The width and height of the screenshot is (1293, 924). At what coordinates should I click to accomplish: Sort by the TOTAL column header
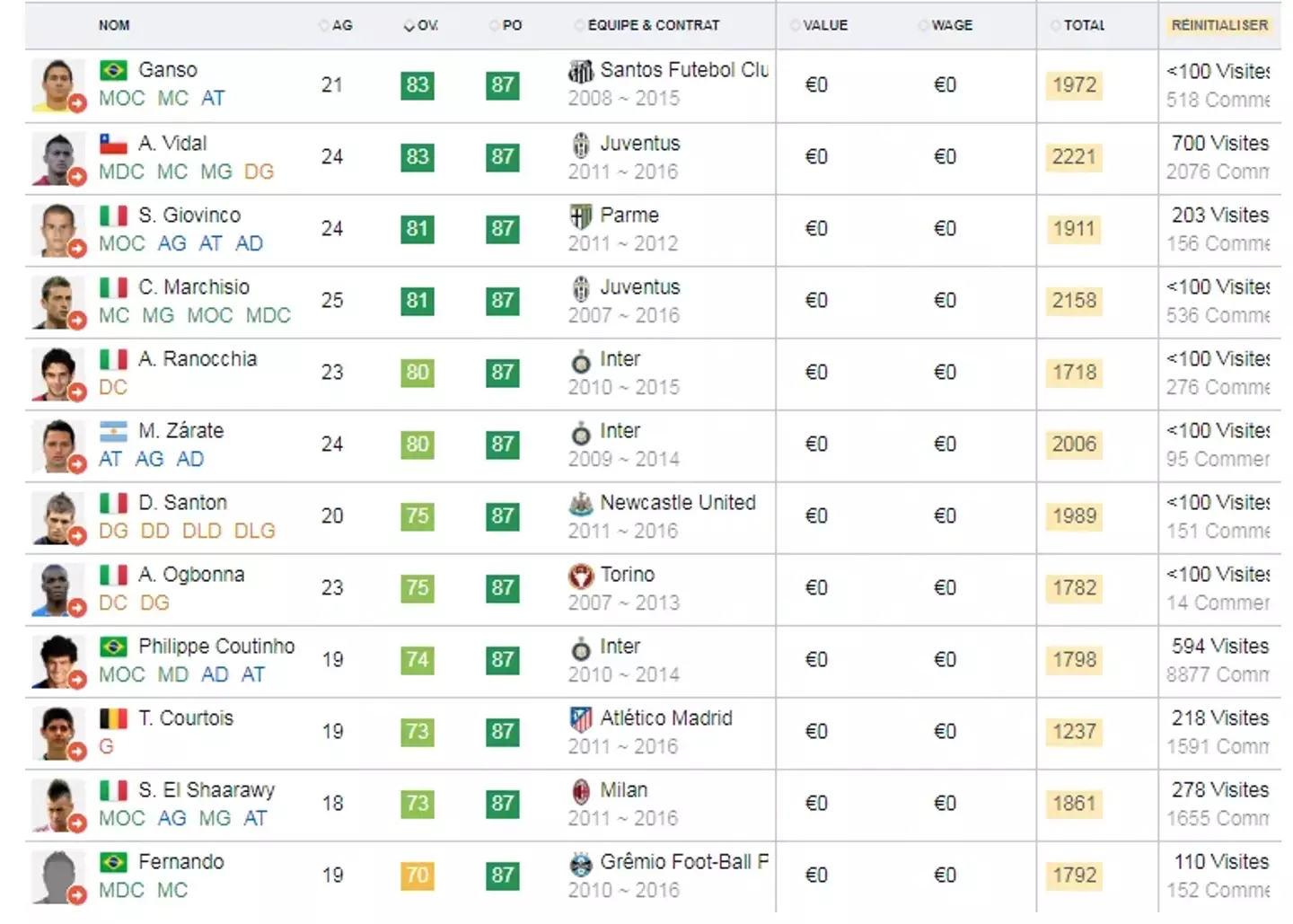tap(1084, 25)
